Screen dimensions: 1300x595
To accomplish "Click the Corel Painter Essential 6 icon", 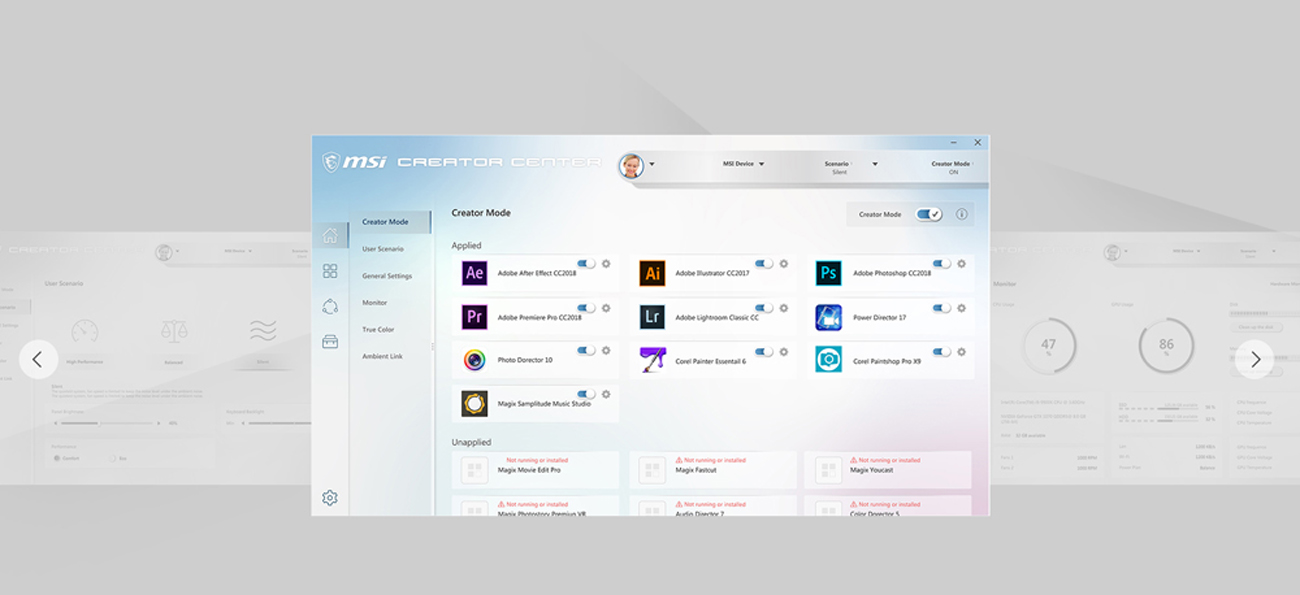I will (652, 360).
